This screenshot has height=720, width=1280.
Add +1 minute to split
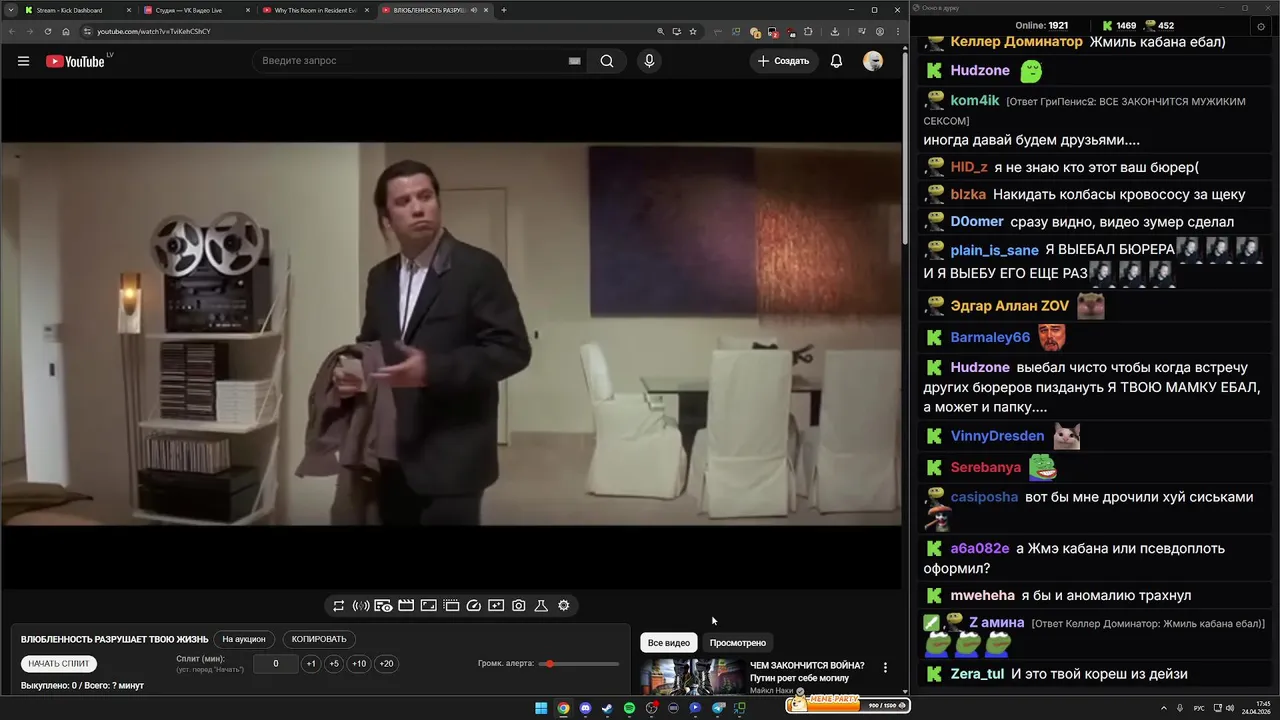(x=311, y=664)
